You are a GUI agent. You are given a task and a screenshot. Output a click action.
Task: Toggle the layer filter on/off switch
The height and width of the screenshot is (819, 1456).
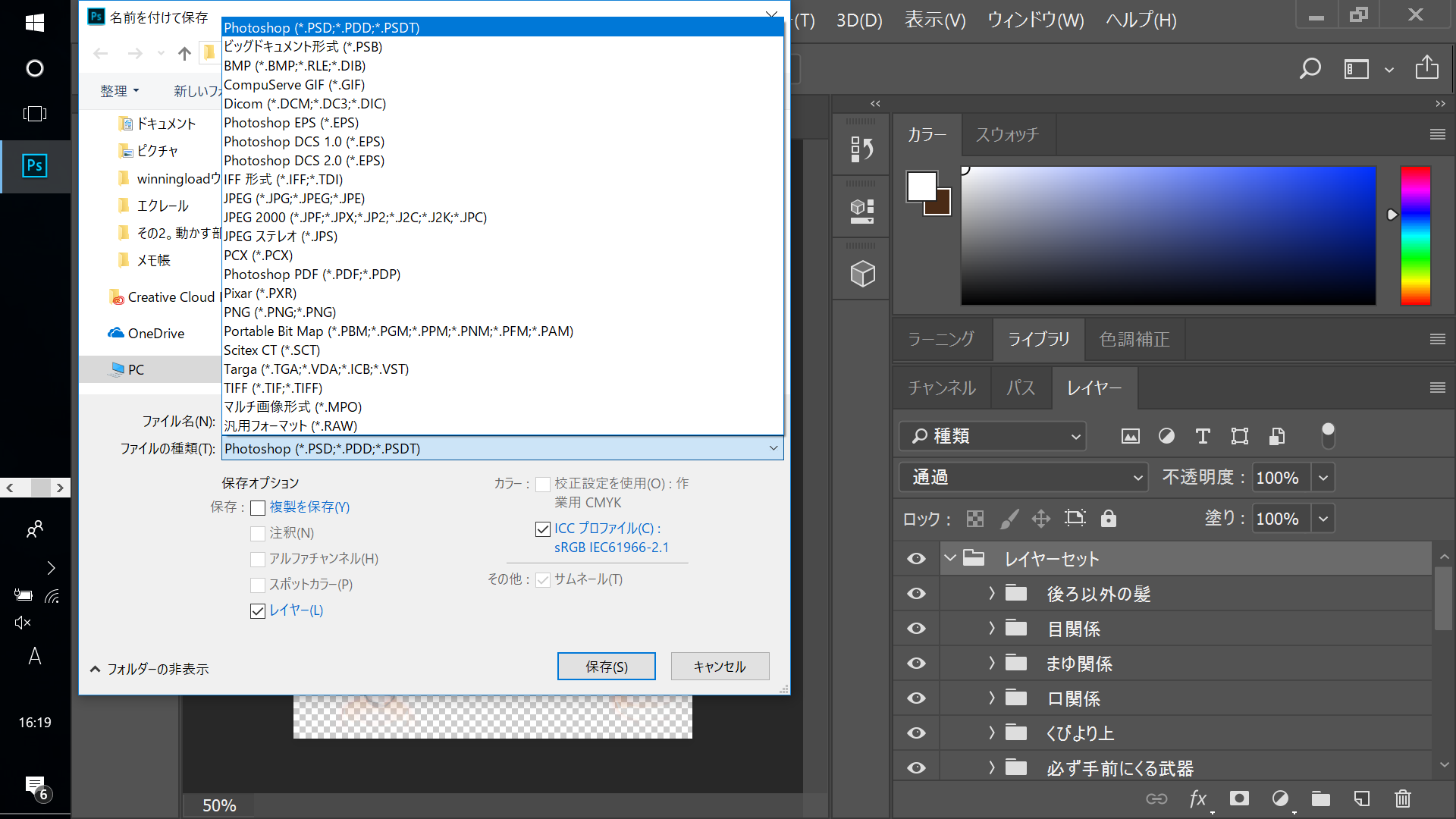coord(1328,436)
